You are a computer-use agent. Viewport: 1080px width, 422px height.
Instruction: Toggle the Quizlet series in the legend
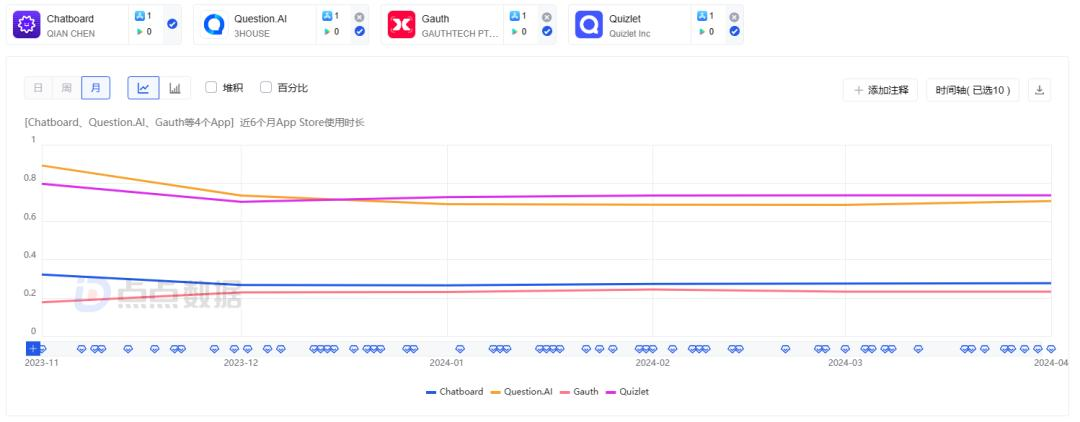click(627, 392)
